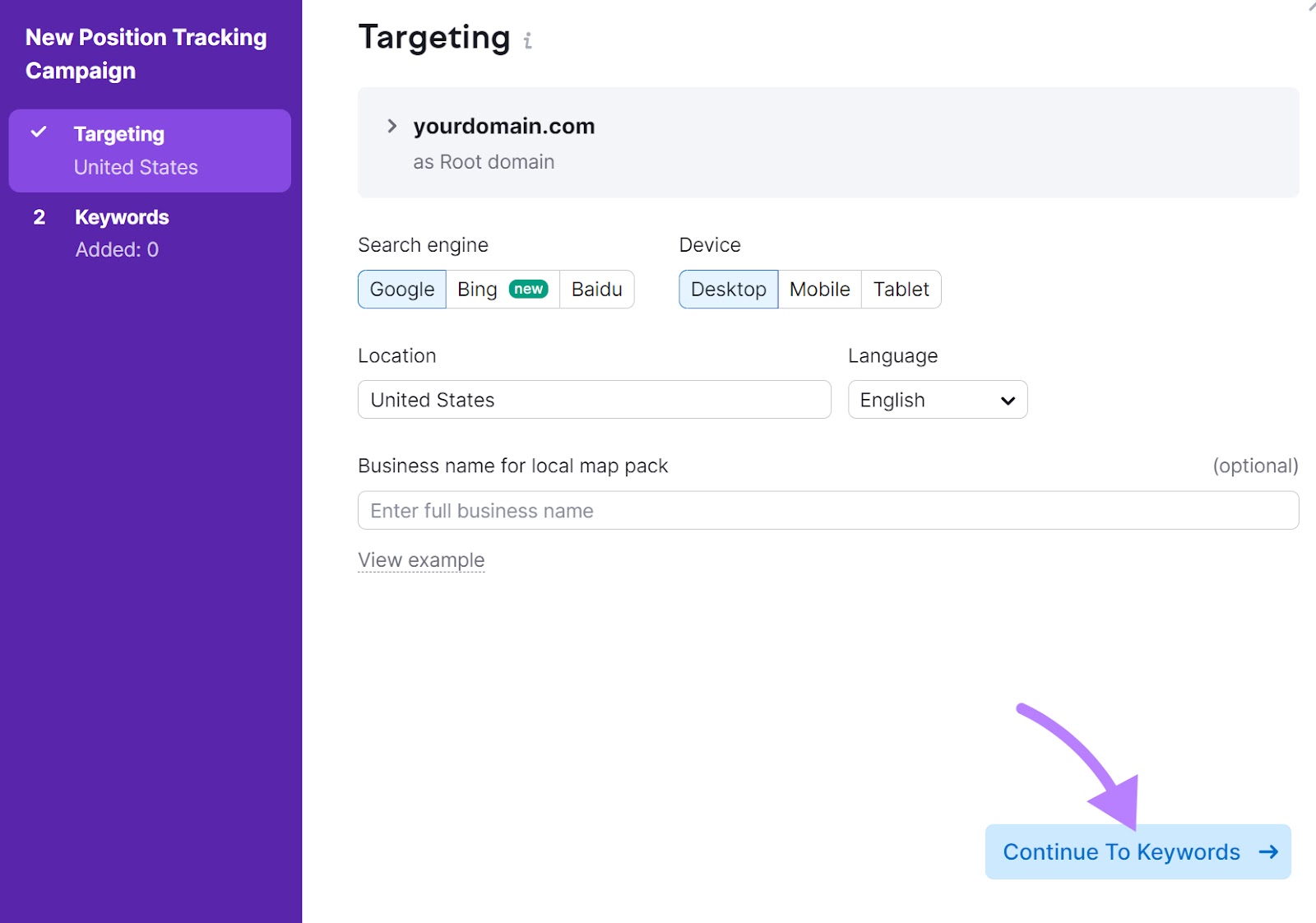Click the arrow icon on Continue To Keywords

pos(1268,851)
